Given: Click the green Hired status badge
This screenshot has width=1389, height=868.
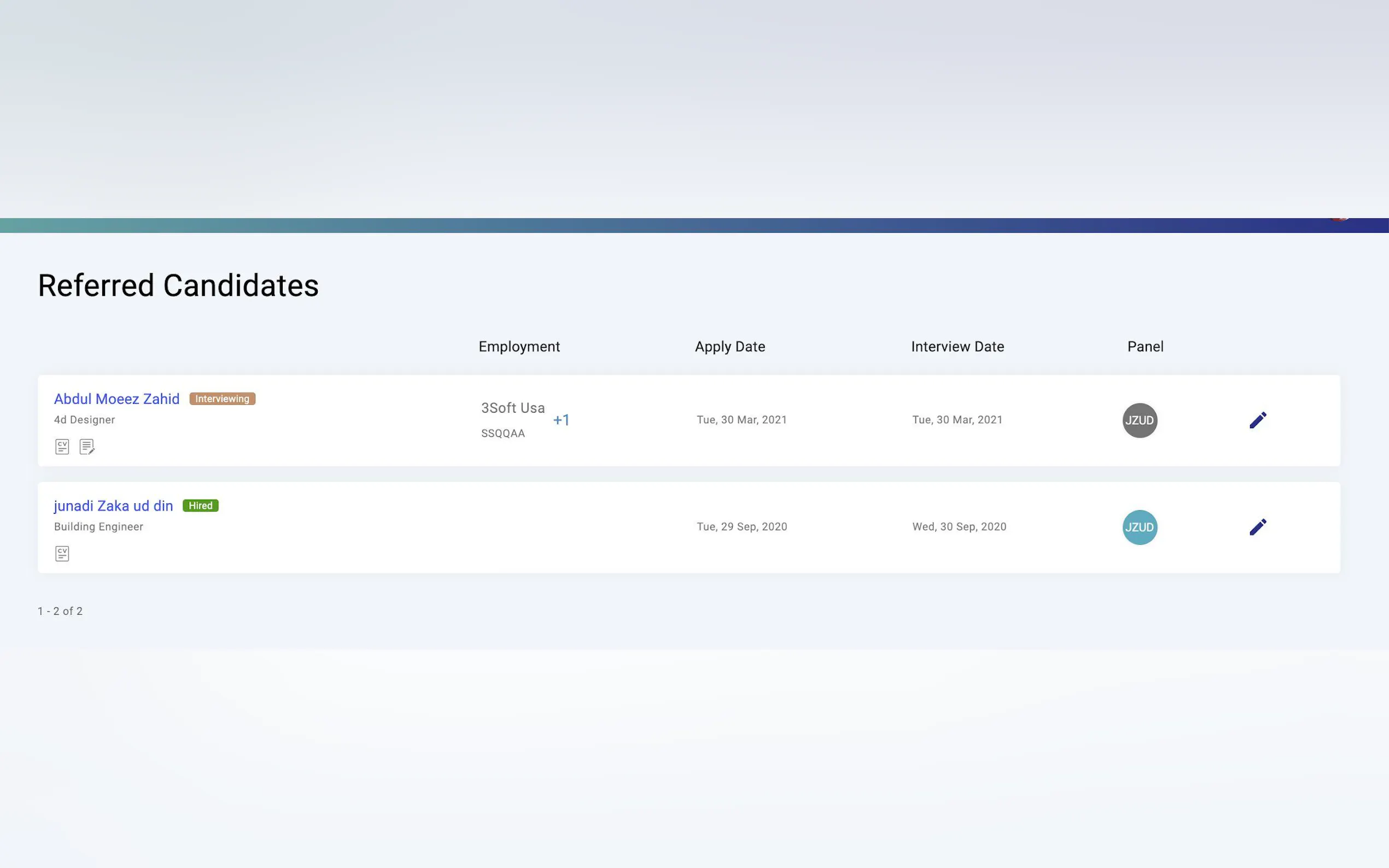Looking at the screenshot, I should (200, 506).
